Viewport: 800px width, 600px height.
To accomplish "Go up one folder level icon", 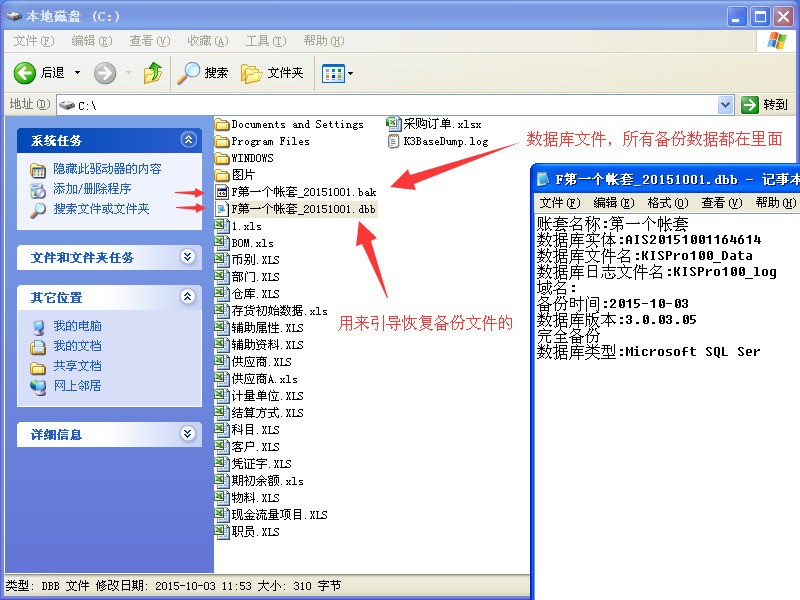I will (x=152, y=73).
